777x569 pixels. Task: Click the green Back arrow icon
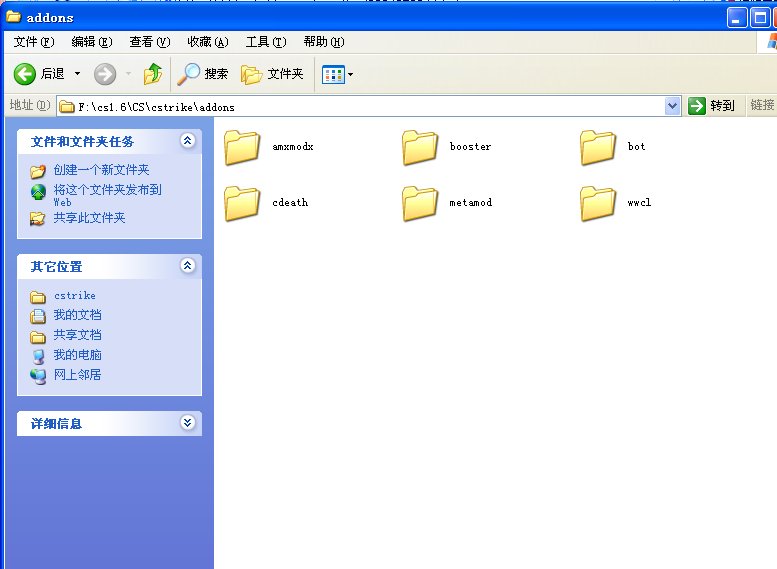pyautogui.click(x=24, y=74)
